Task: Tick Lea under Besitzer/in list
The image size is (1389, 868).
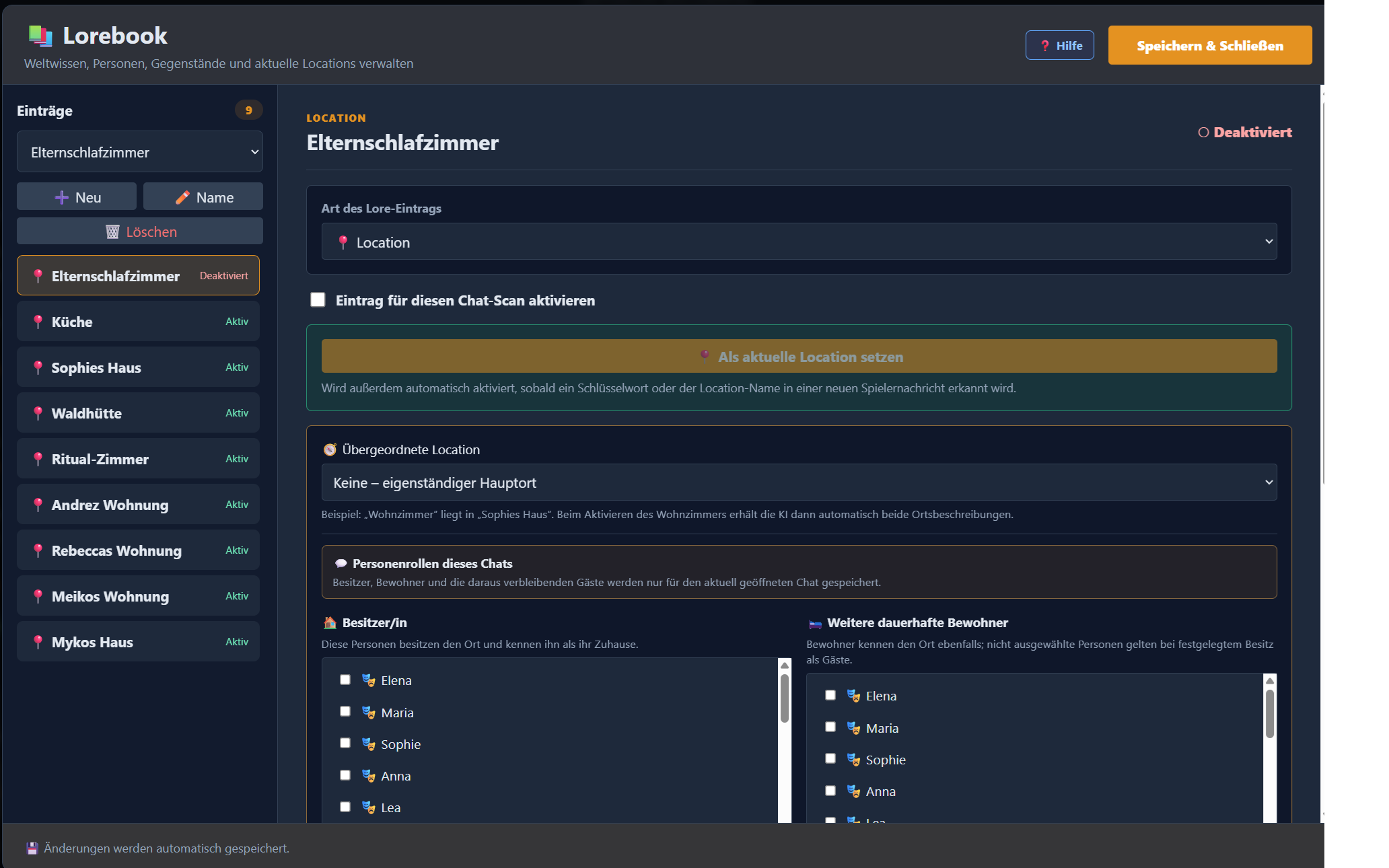Action: pos(345,807)
